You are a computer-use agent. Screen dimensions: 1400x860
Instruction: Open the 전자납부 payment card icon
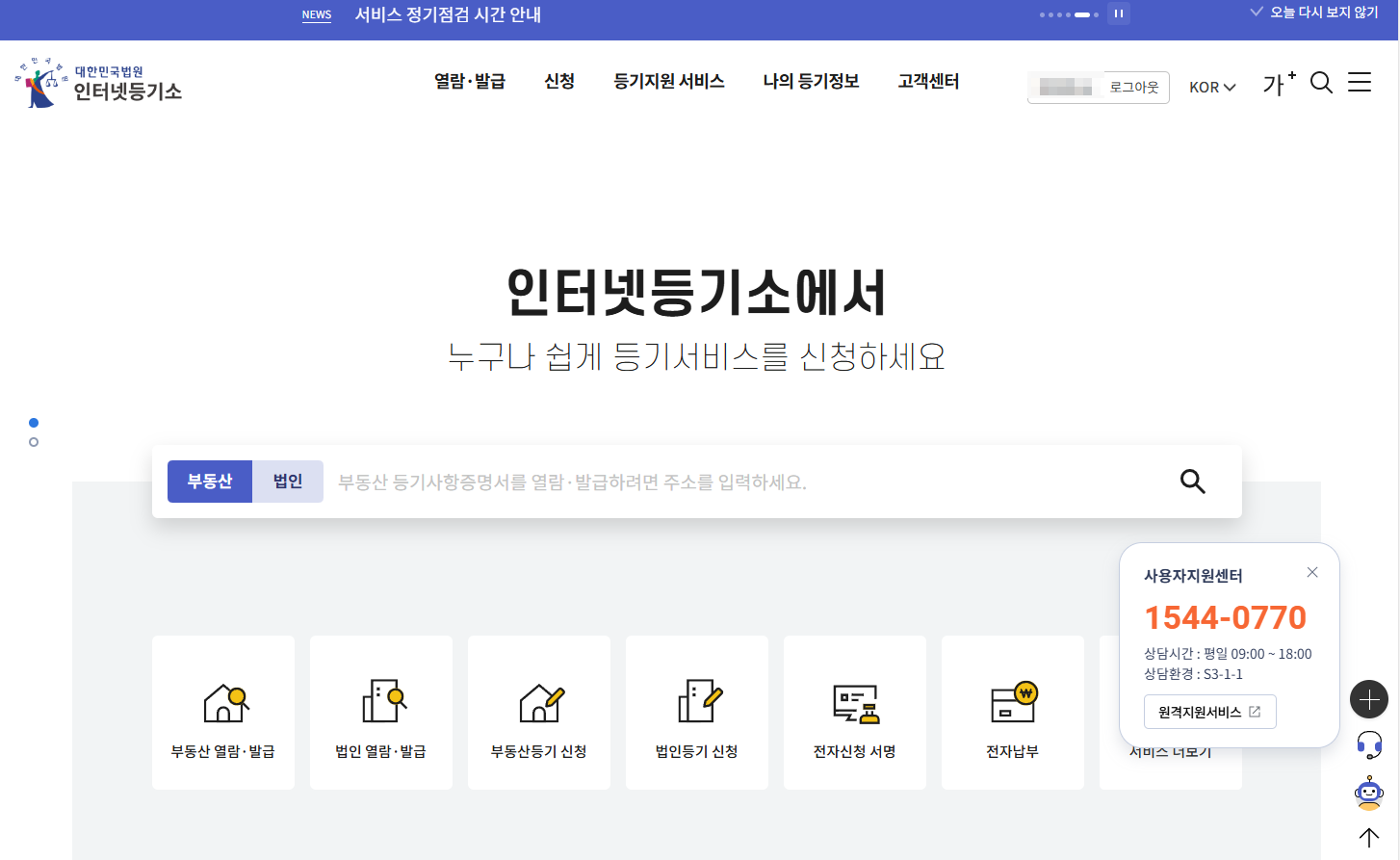1014,702
